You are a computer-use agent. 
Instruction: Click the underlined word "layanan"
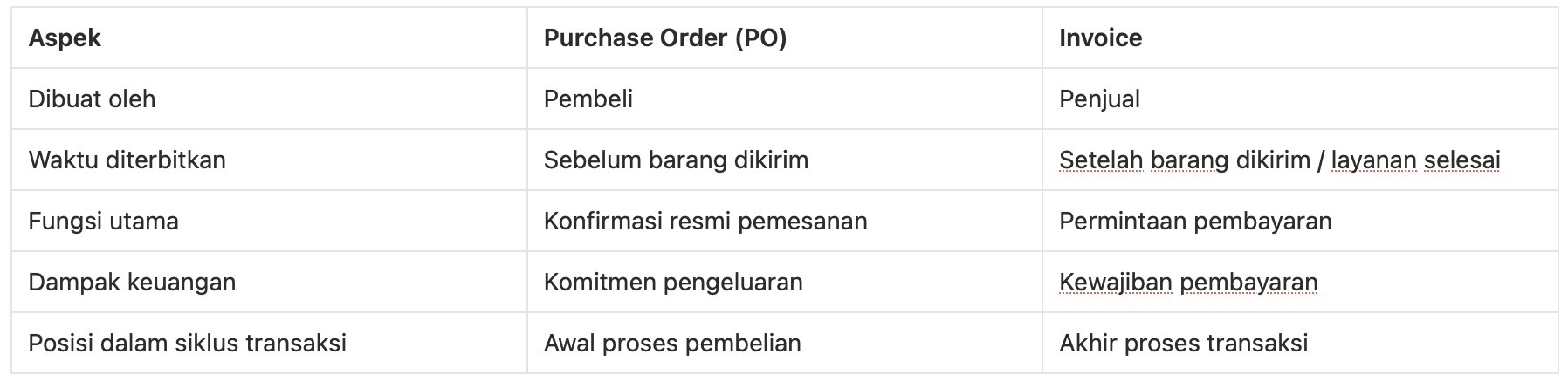coord(1373,160)
